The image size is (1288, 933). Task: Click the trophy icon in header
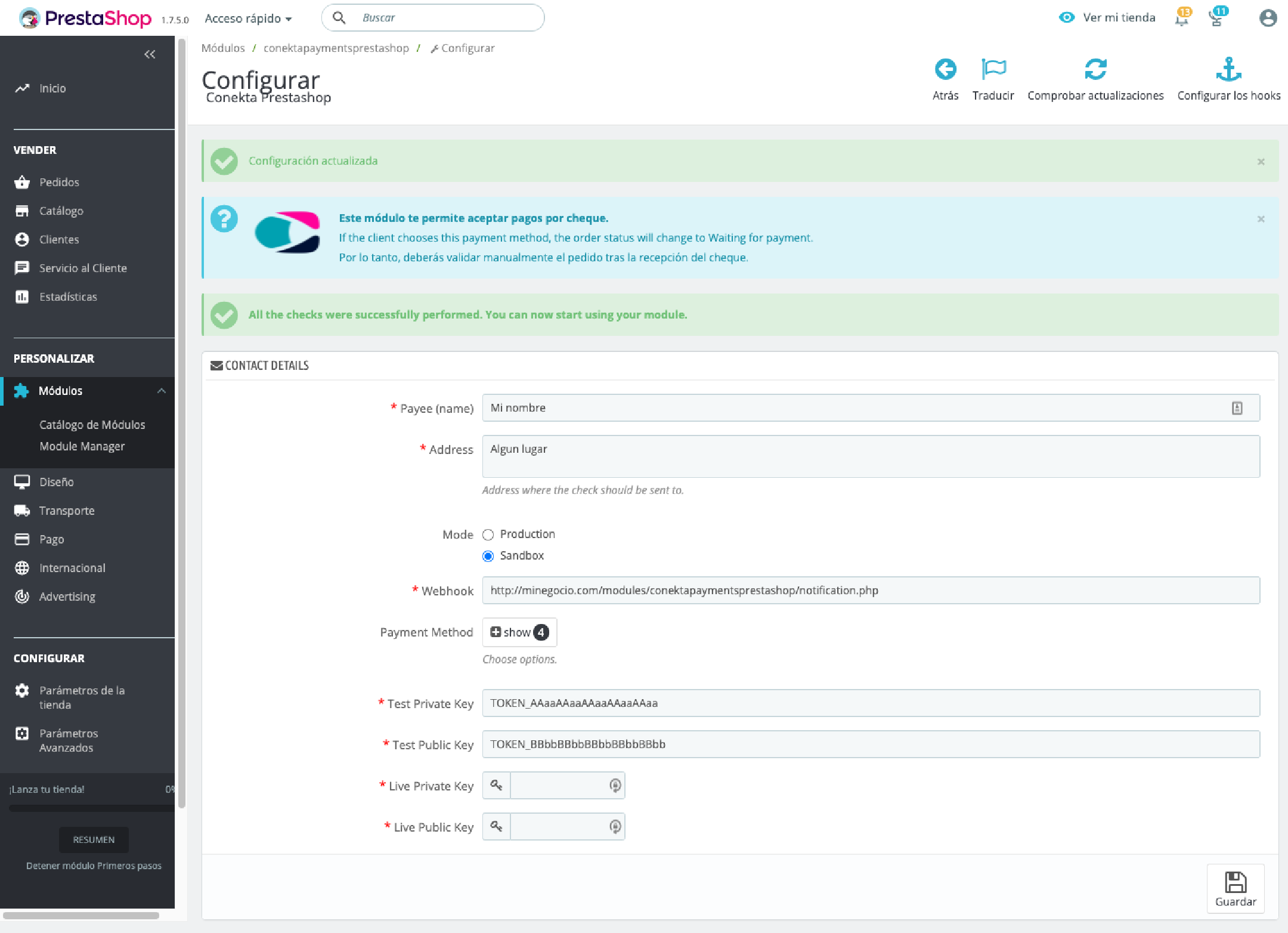1216,18
